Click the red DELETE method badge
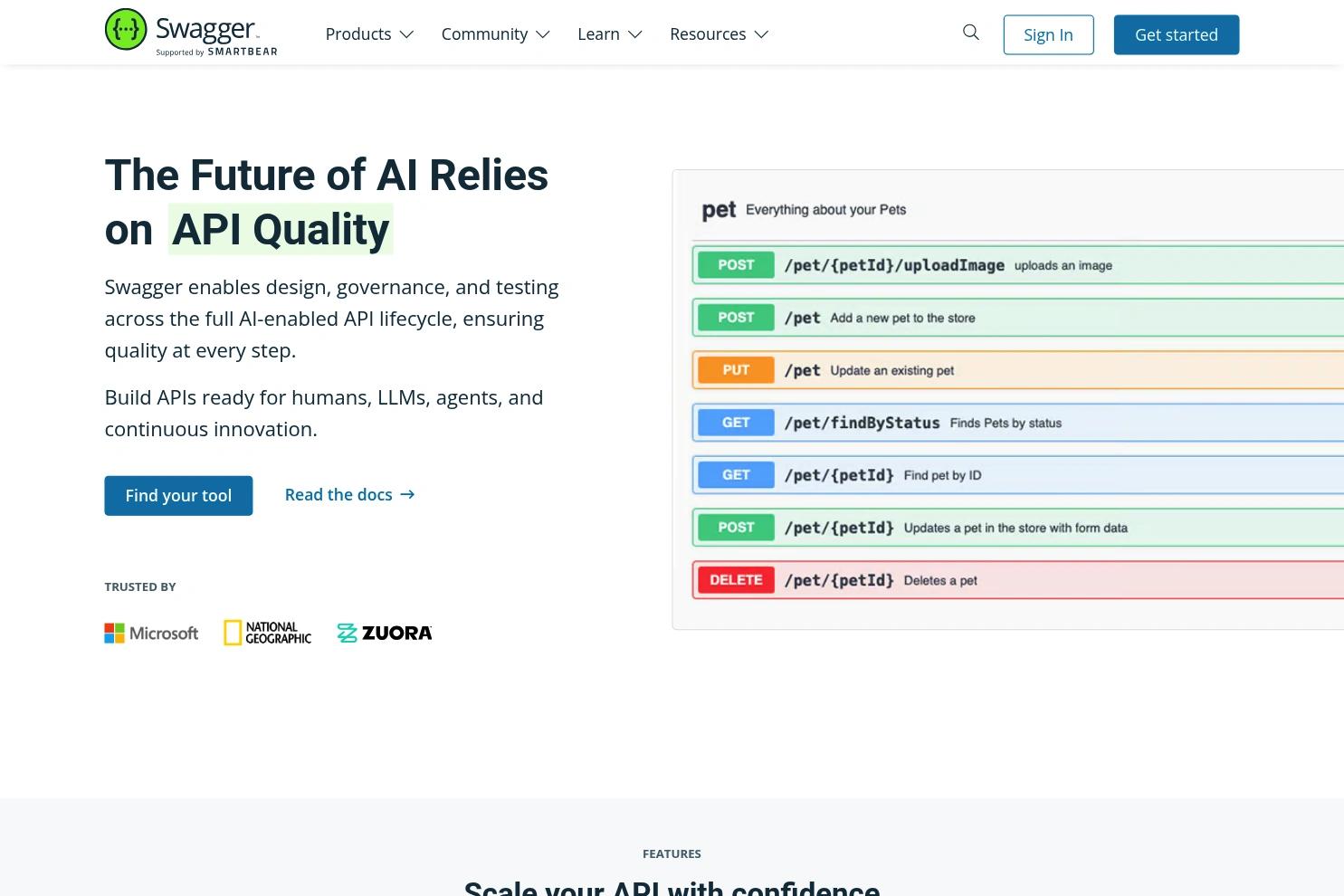 (736, 580)
